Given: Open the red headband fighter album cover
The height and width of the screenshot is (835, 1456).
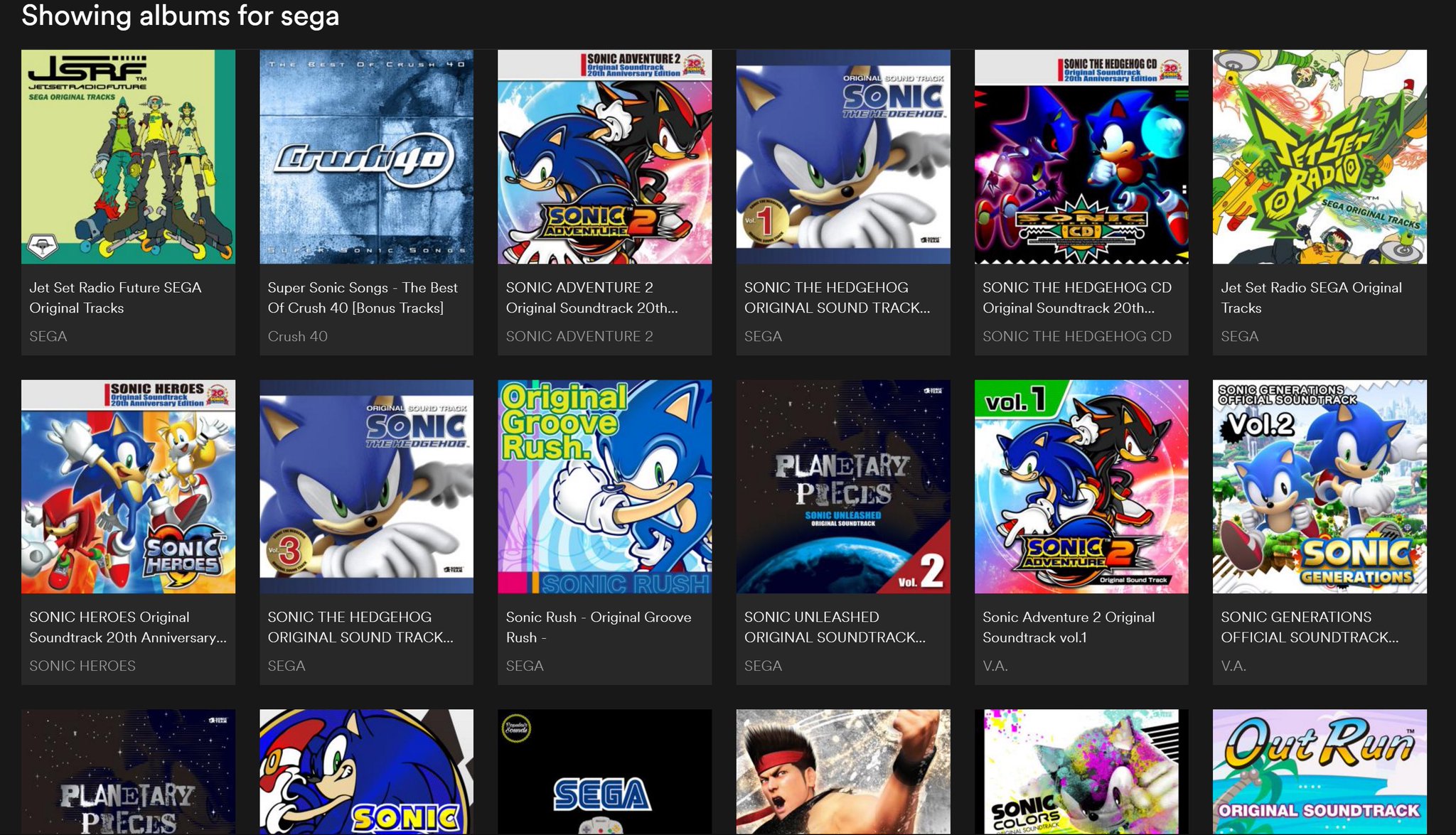Looking at the screenshot, I should [x=843, y=772].
